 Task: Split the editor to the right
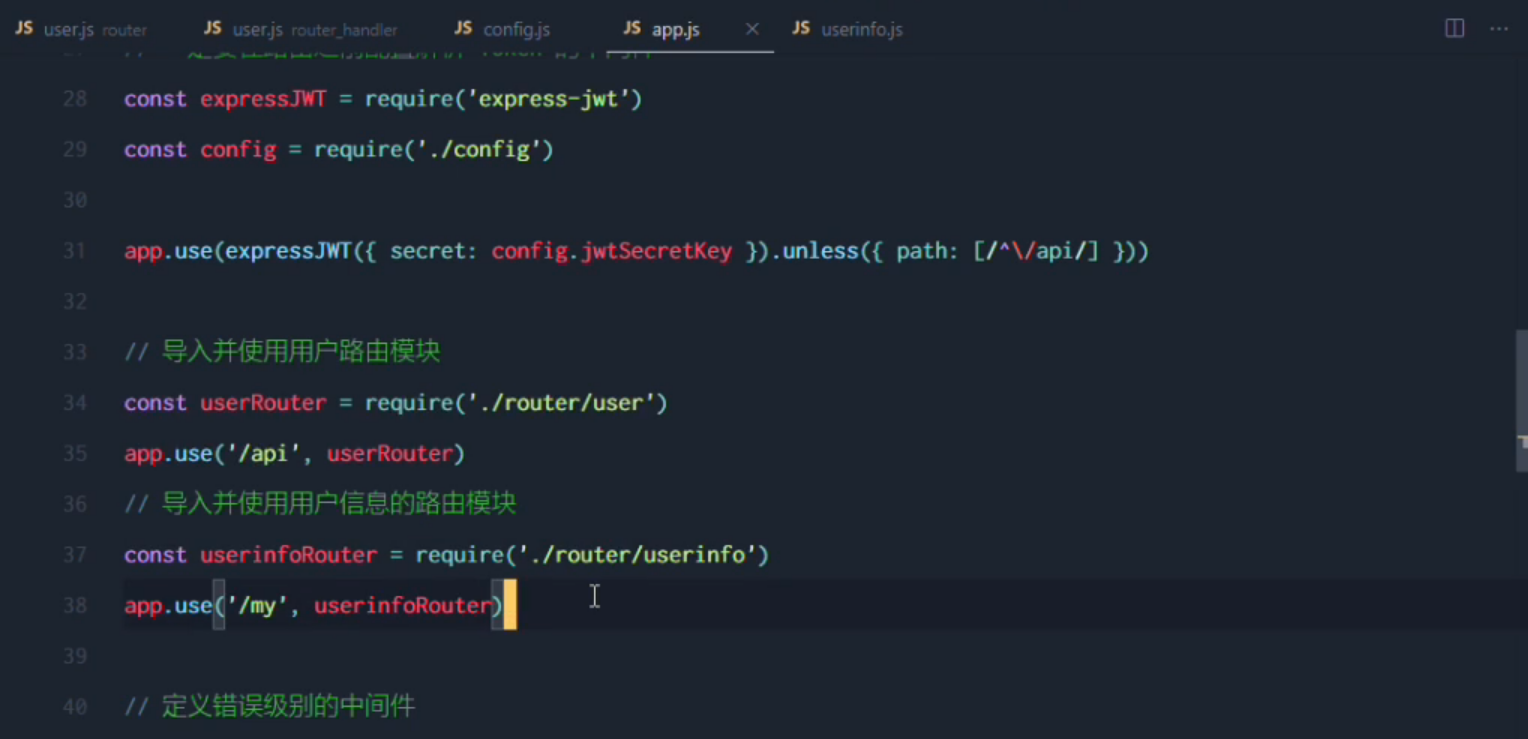click(1455, 28)
